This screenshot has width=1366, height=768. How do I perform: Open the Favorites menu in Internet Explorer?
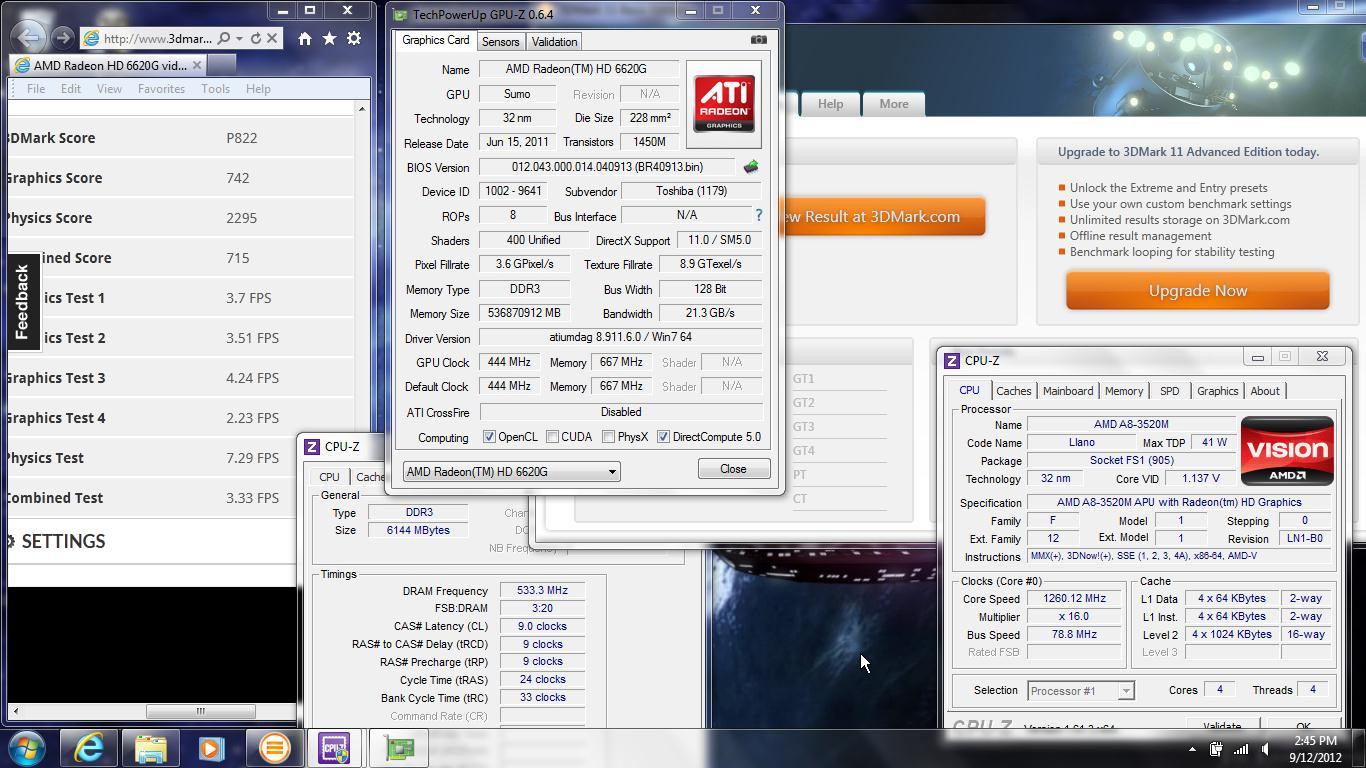(161, 89)
